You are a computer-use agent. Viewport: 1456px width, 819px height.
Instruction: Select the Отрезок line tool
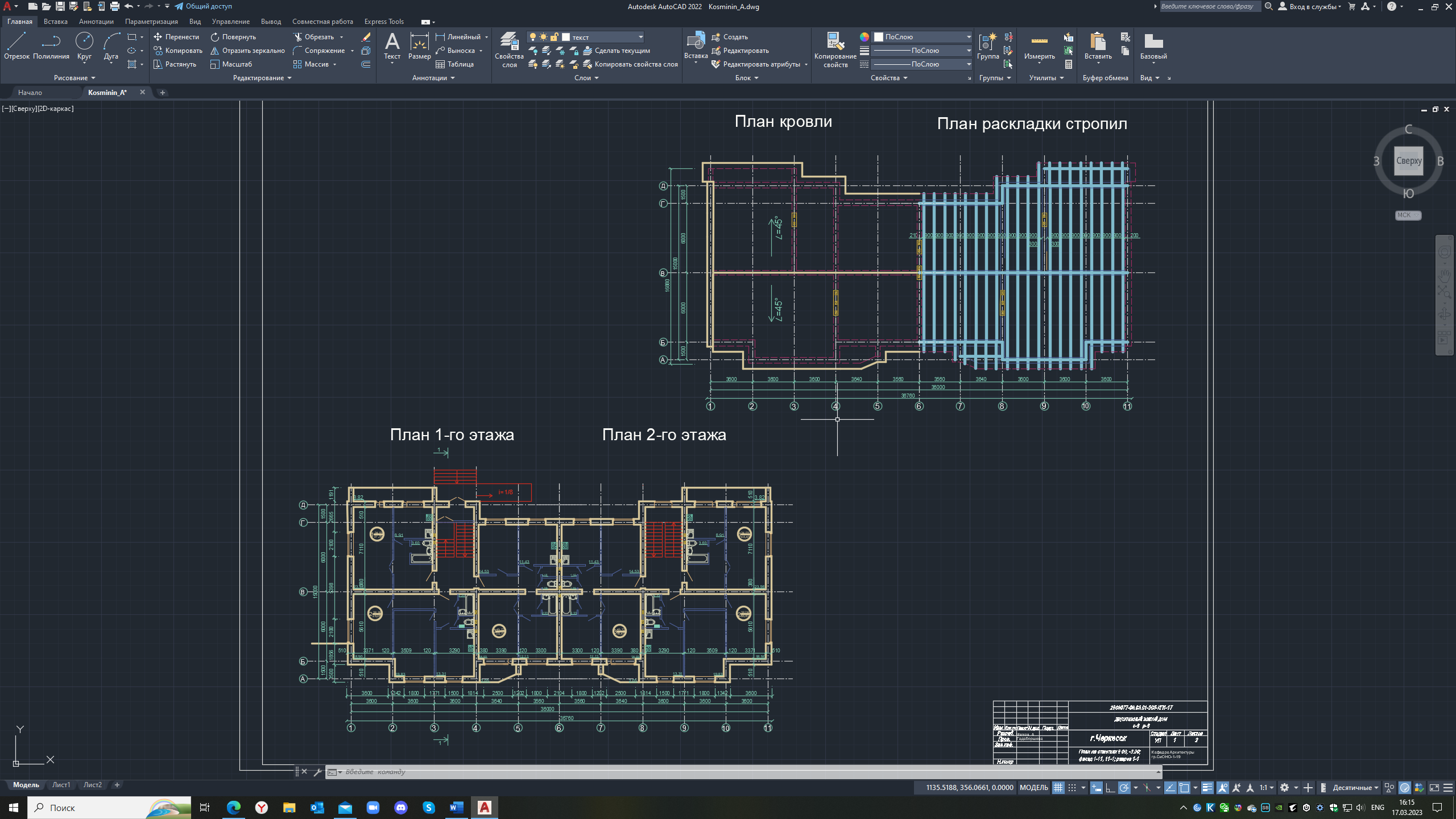(x=16, y=45)
